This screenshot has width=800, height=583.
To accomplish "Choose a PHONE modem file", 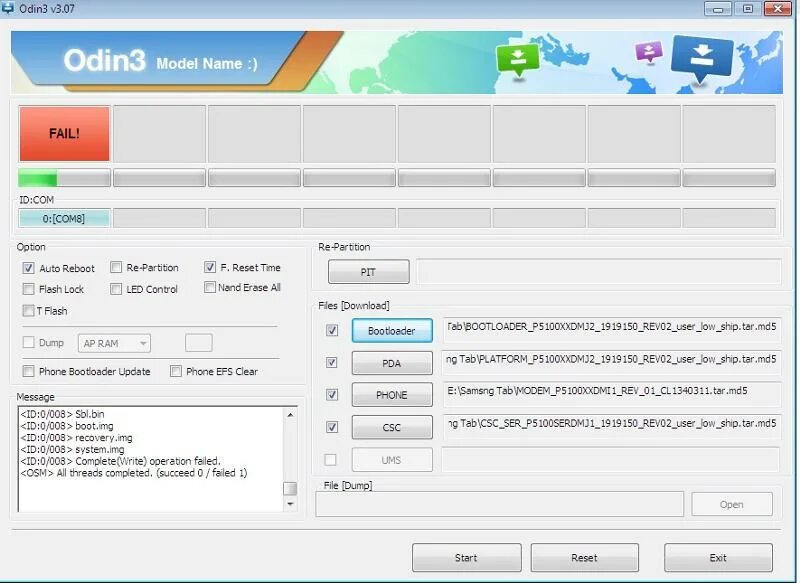I will [x=392, y=395].
